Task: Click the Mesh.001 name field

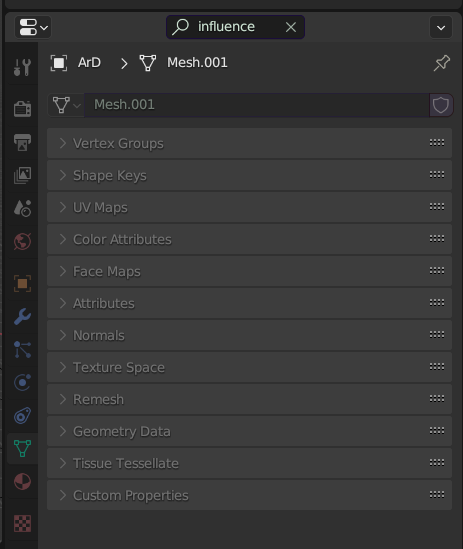Action: (257, 105)
